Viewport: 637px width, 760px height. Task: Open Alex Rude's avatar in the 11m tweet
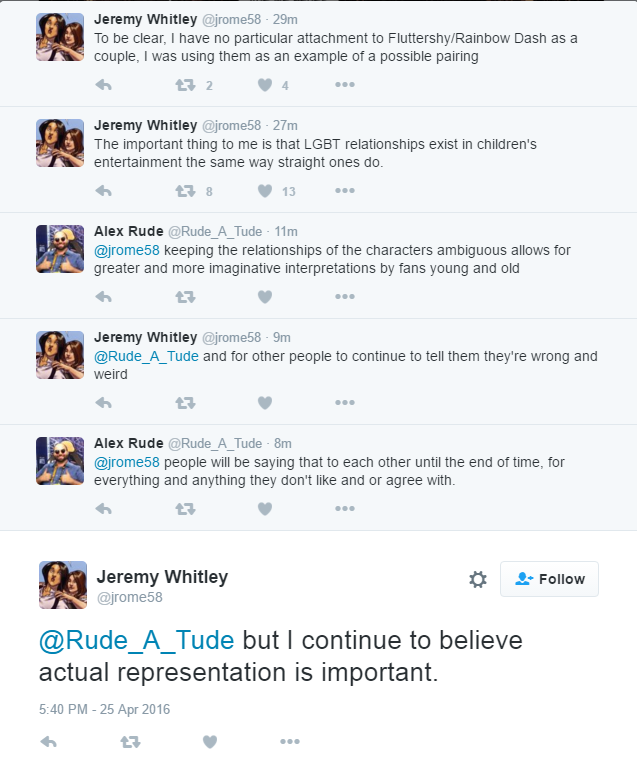click(59, 249)
